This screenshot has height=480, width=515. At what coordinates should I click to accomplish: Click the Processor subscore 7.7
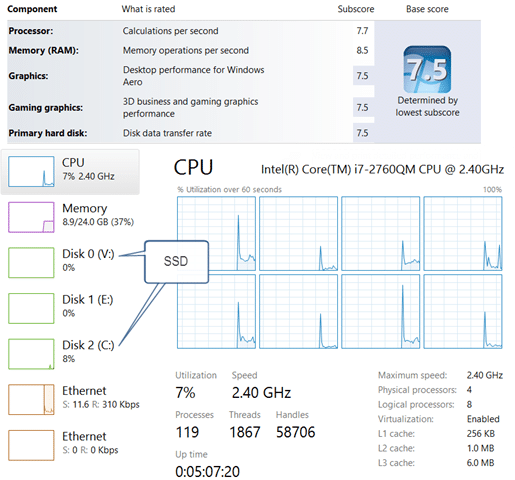click(x=362, y=31)
